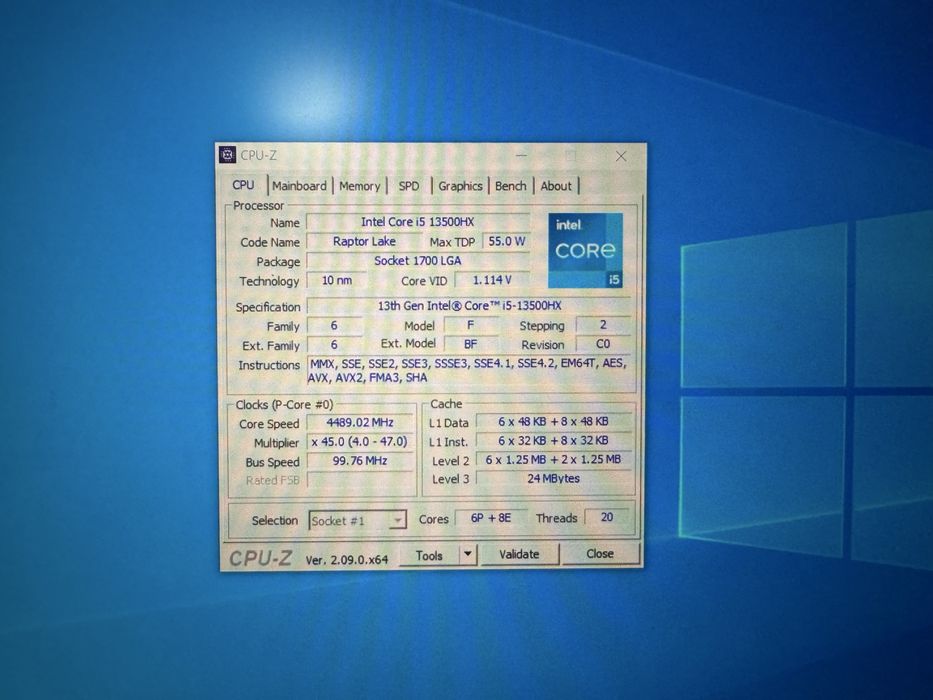Click the version text Ver. 2.09.0.x64

pyautogui.click(x=347, y=560)
